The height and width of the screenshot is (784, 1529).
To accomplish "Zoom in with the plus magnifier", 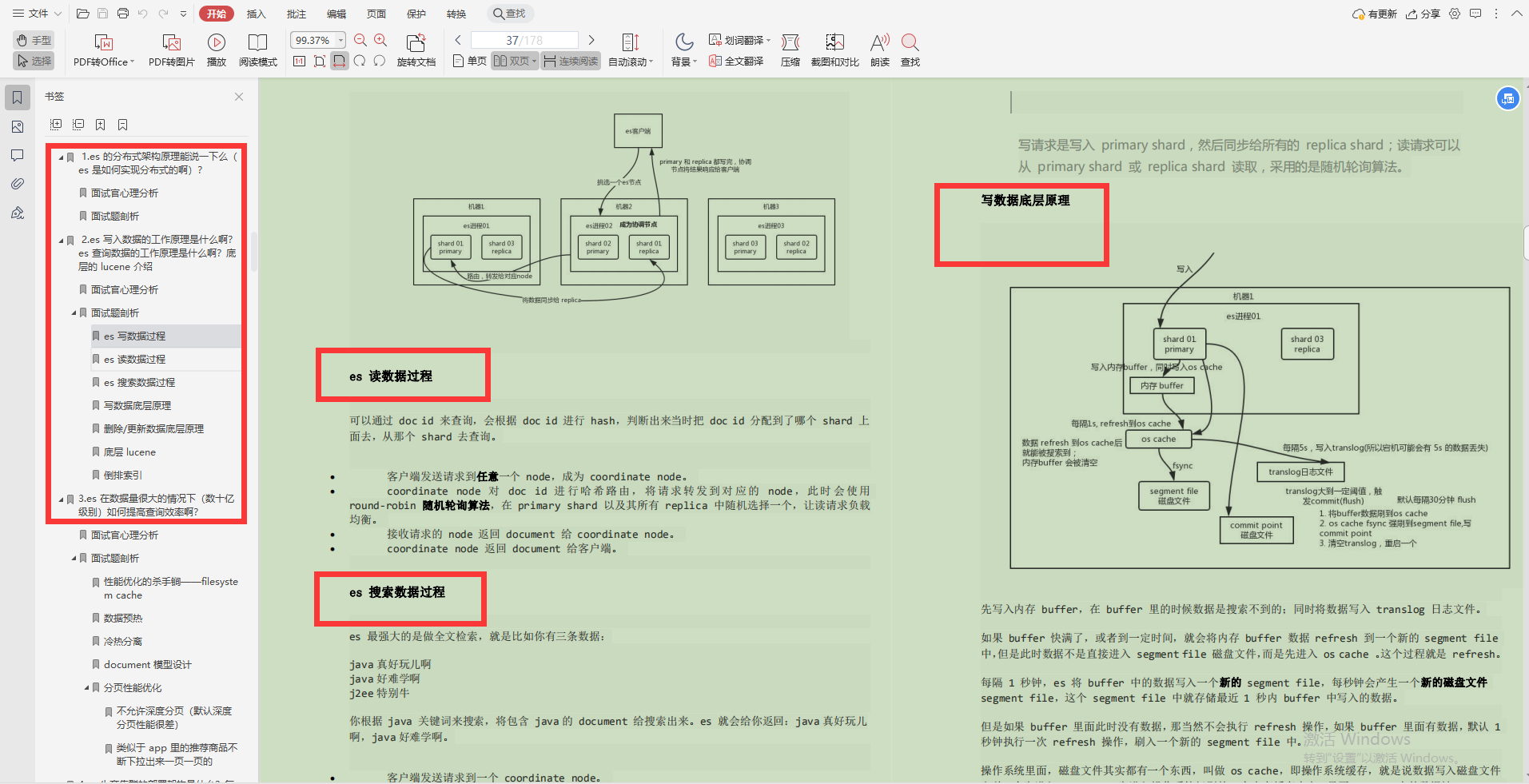I will 380,40.
